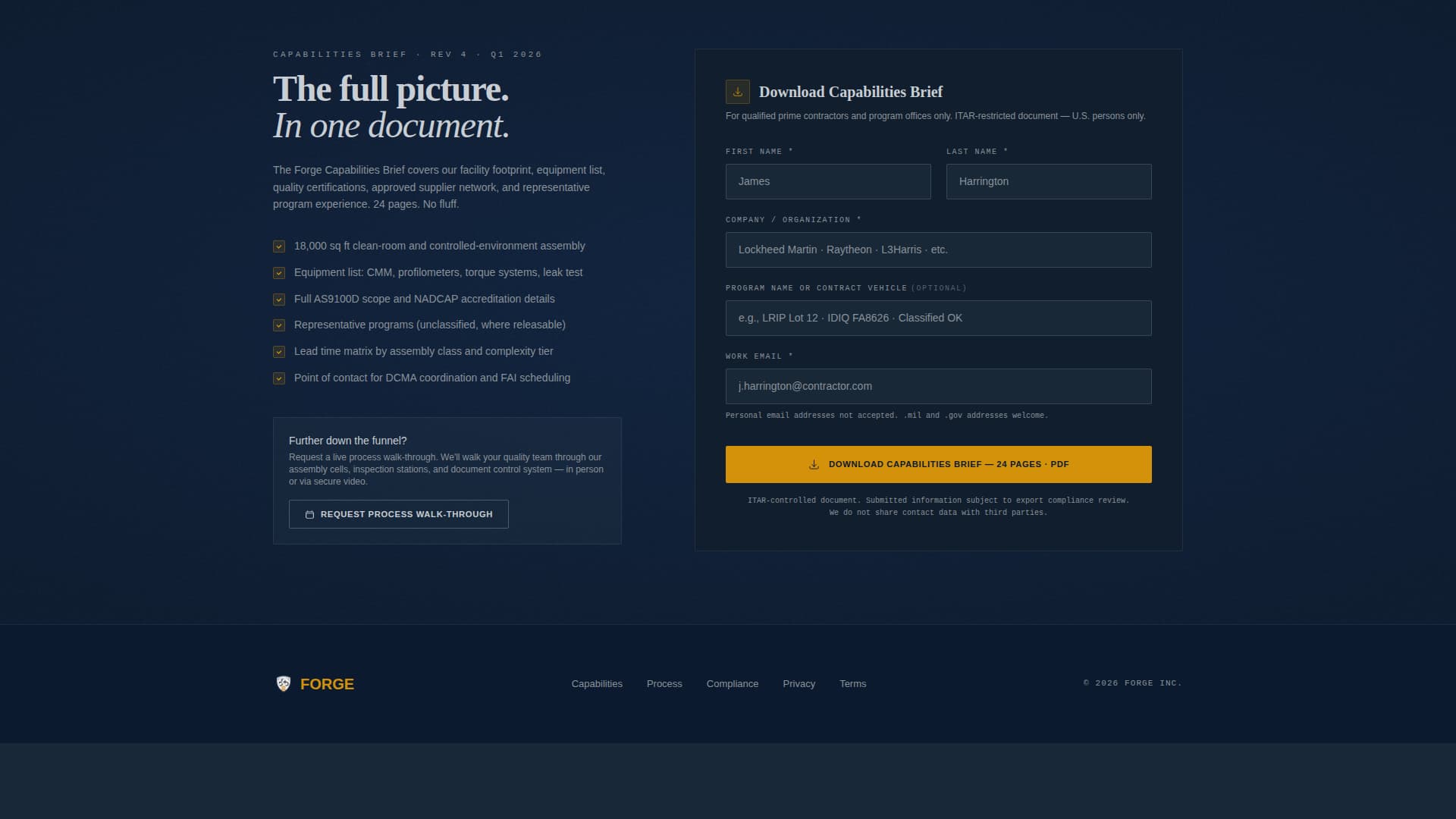Toggle the representative programs checkbox
The height and width of the screenshot is (819, 1456).
point(279,325)
